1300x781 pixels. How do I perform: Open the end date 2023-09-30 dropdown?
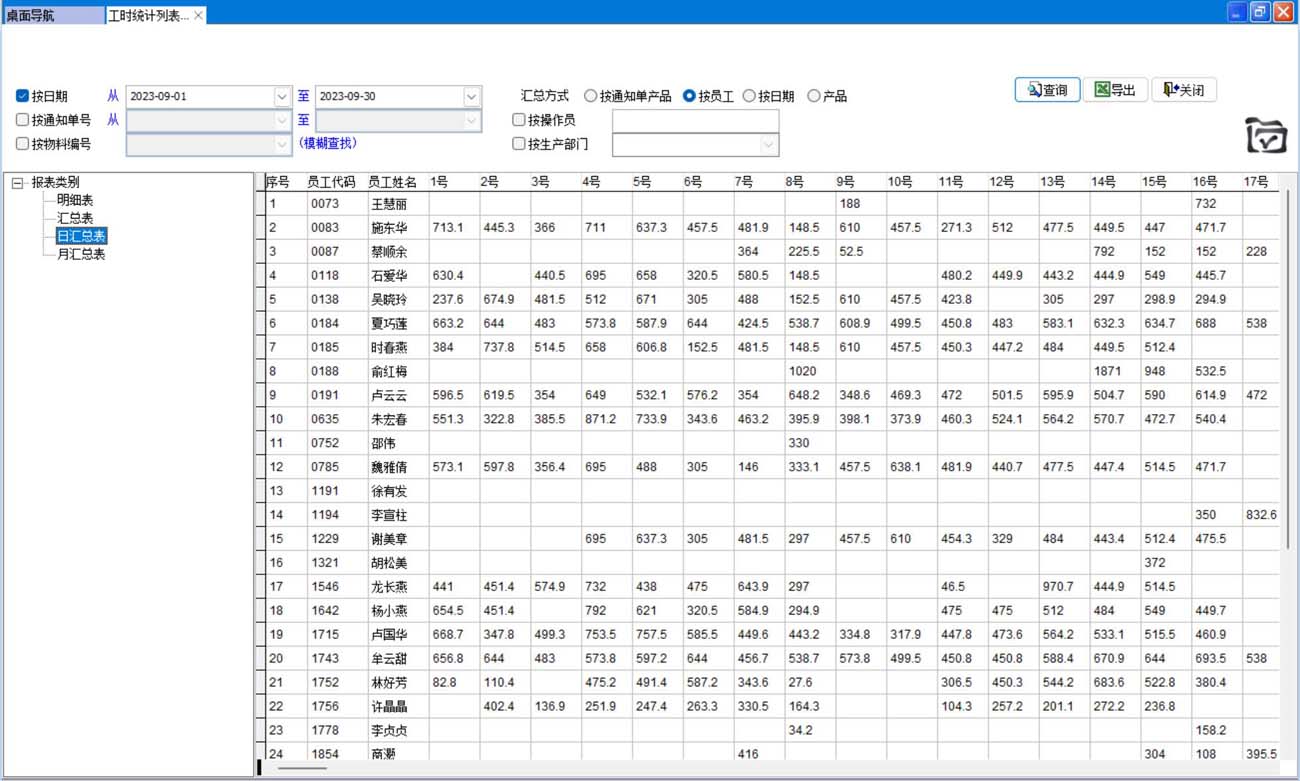pyautogui.click(x=471, y=97)
